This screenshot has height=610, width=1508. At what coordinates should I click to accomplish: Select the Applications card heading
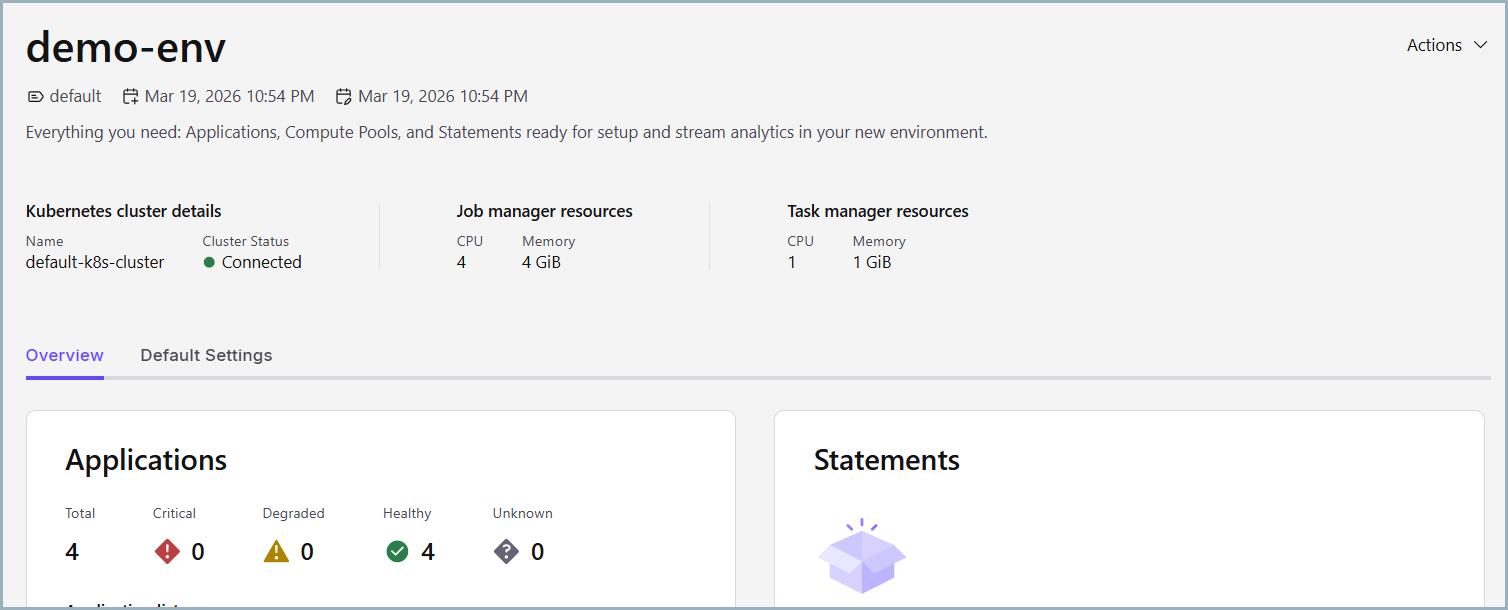pyautogui.click(x=146, y=460)
